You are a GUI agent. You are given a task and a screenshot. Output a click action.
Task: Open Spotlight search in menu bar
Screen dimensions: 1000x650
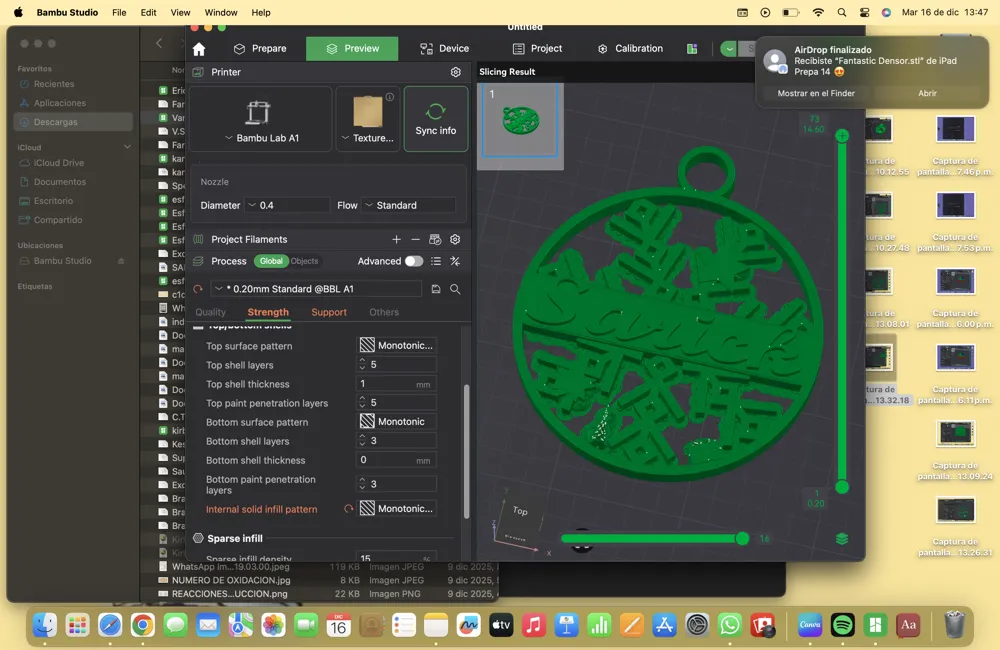(x=842, y=12)
